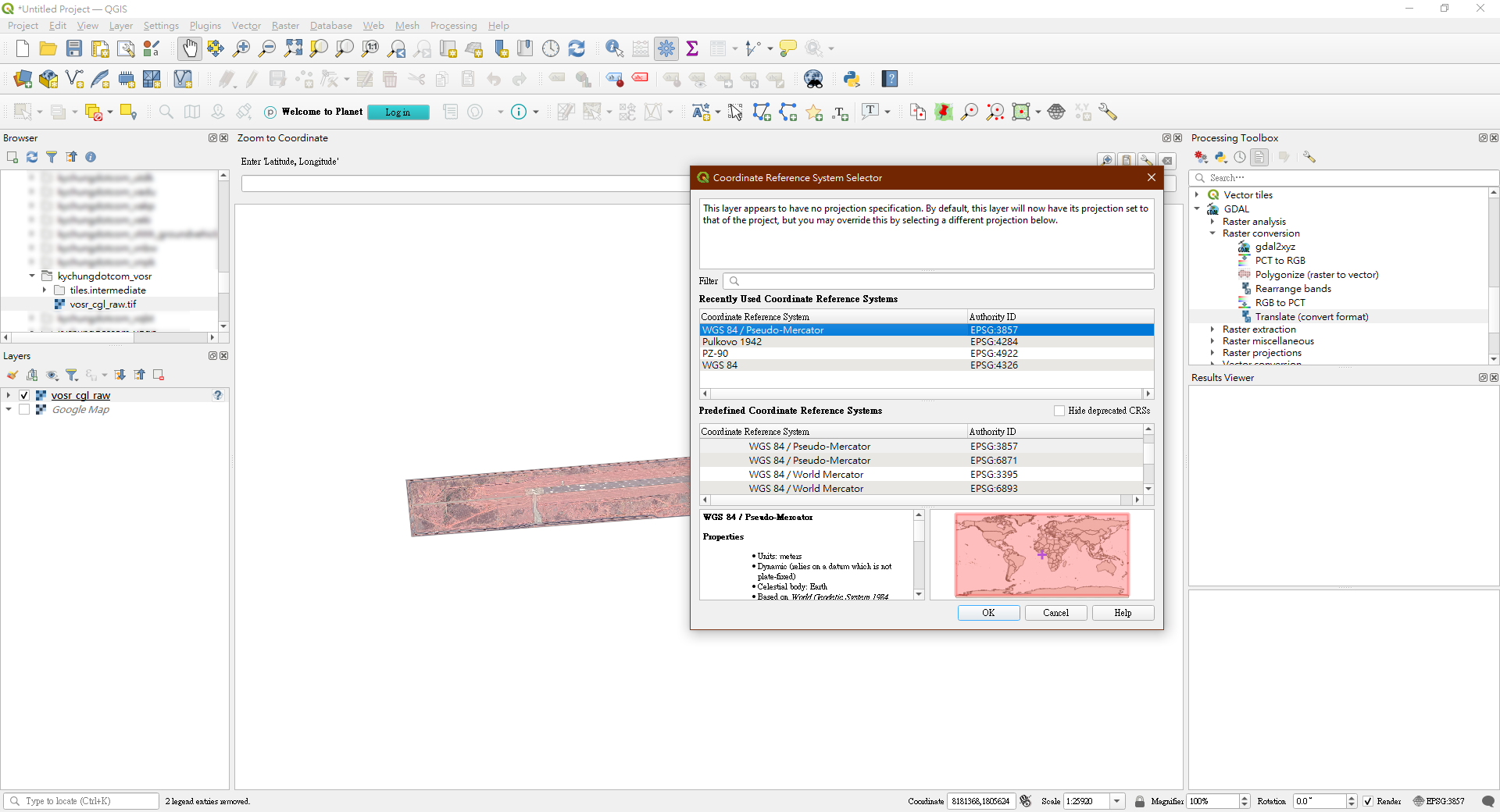Viewport: 1500px width, 812px height.
Task: Open the Database menu
Action: 330,26
